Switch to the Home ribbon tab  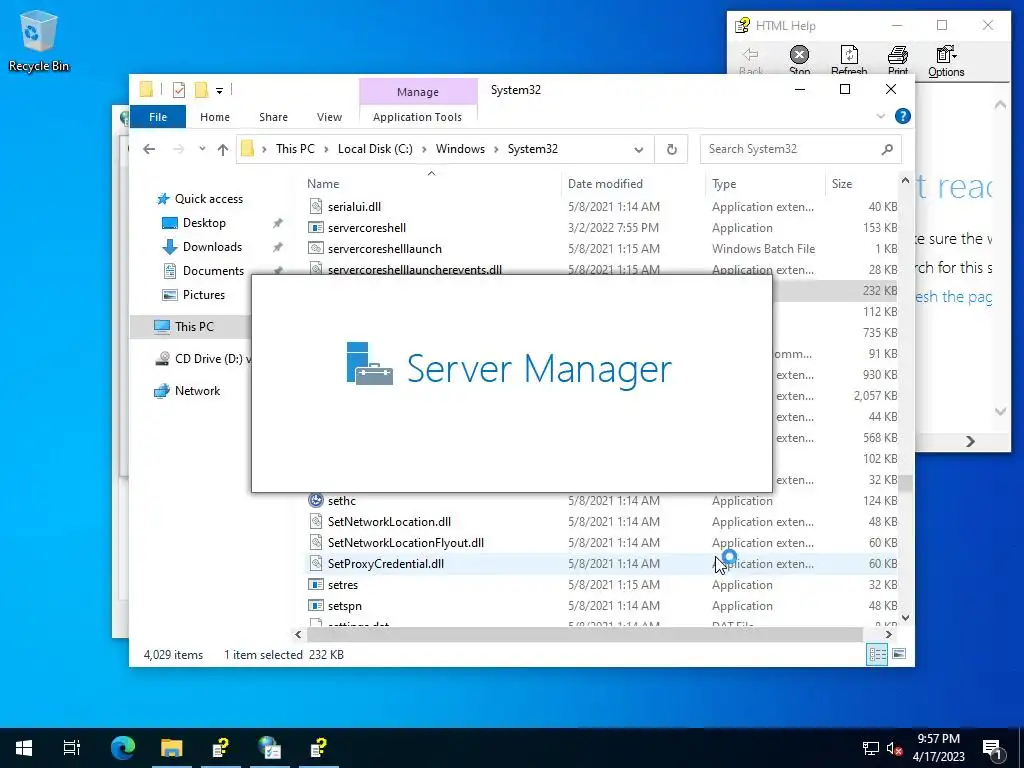(215, 117)
